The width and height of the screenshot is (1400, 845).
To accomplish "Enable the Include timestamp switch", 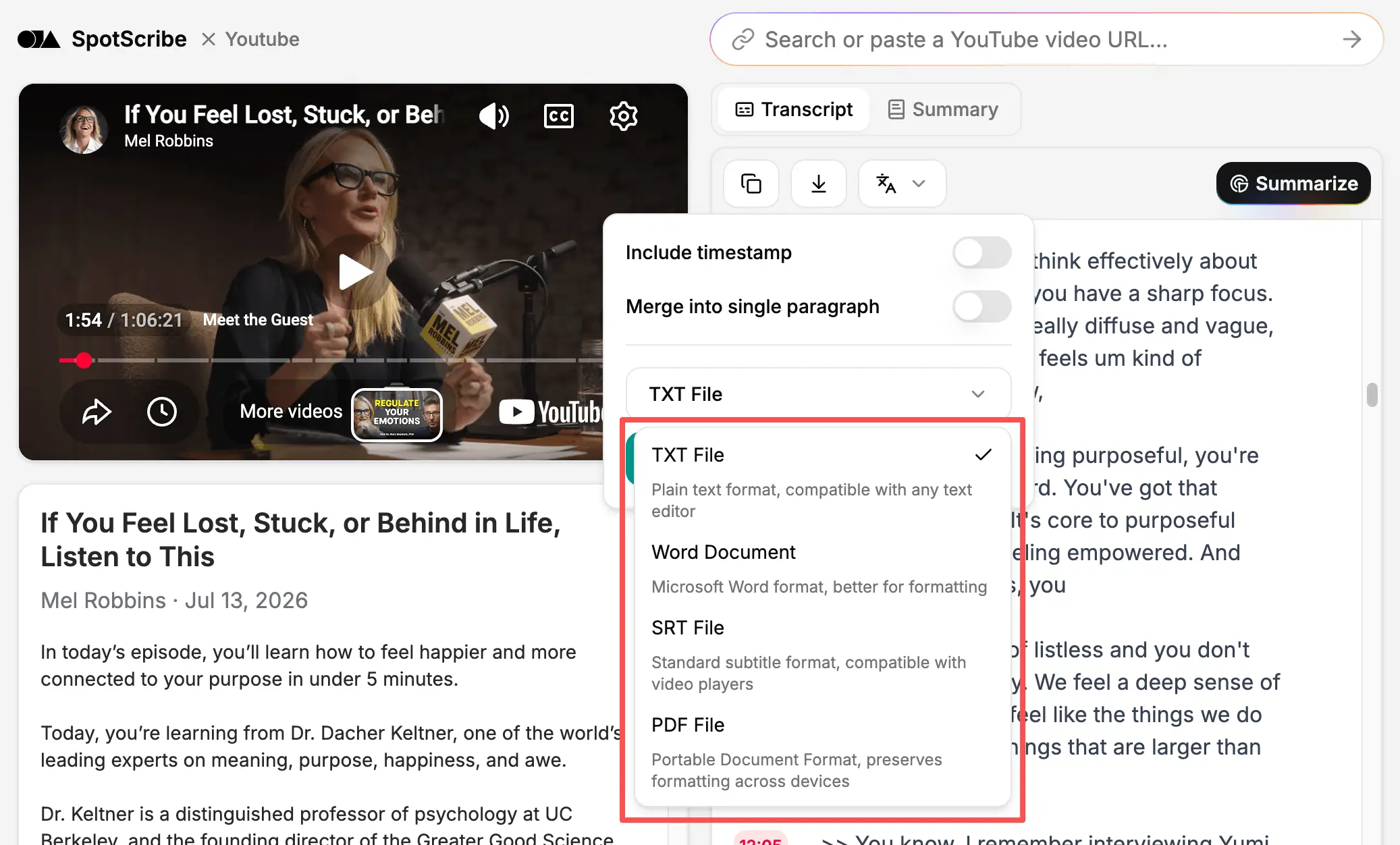I will [981, 253].
